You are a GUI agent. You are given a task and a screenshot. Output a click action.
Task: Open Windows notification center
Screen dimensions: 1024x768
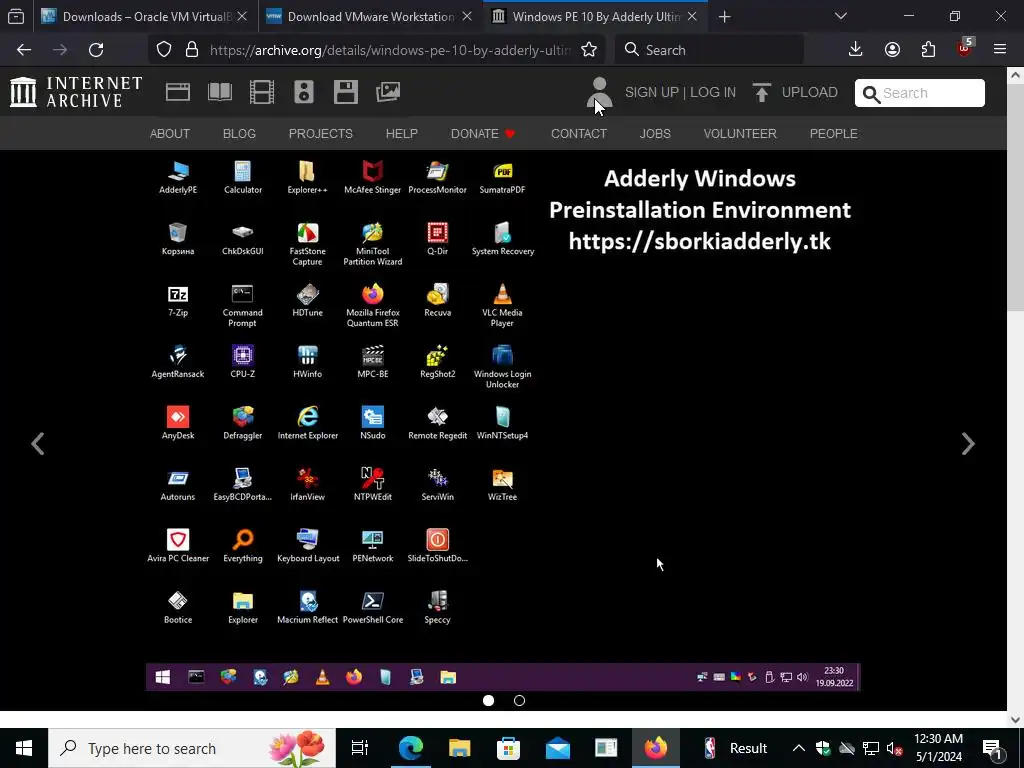coord(993,748)
